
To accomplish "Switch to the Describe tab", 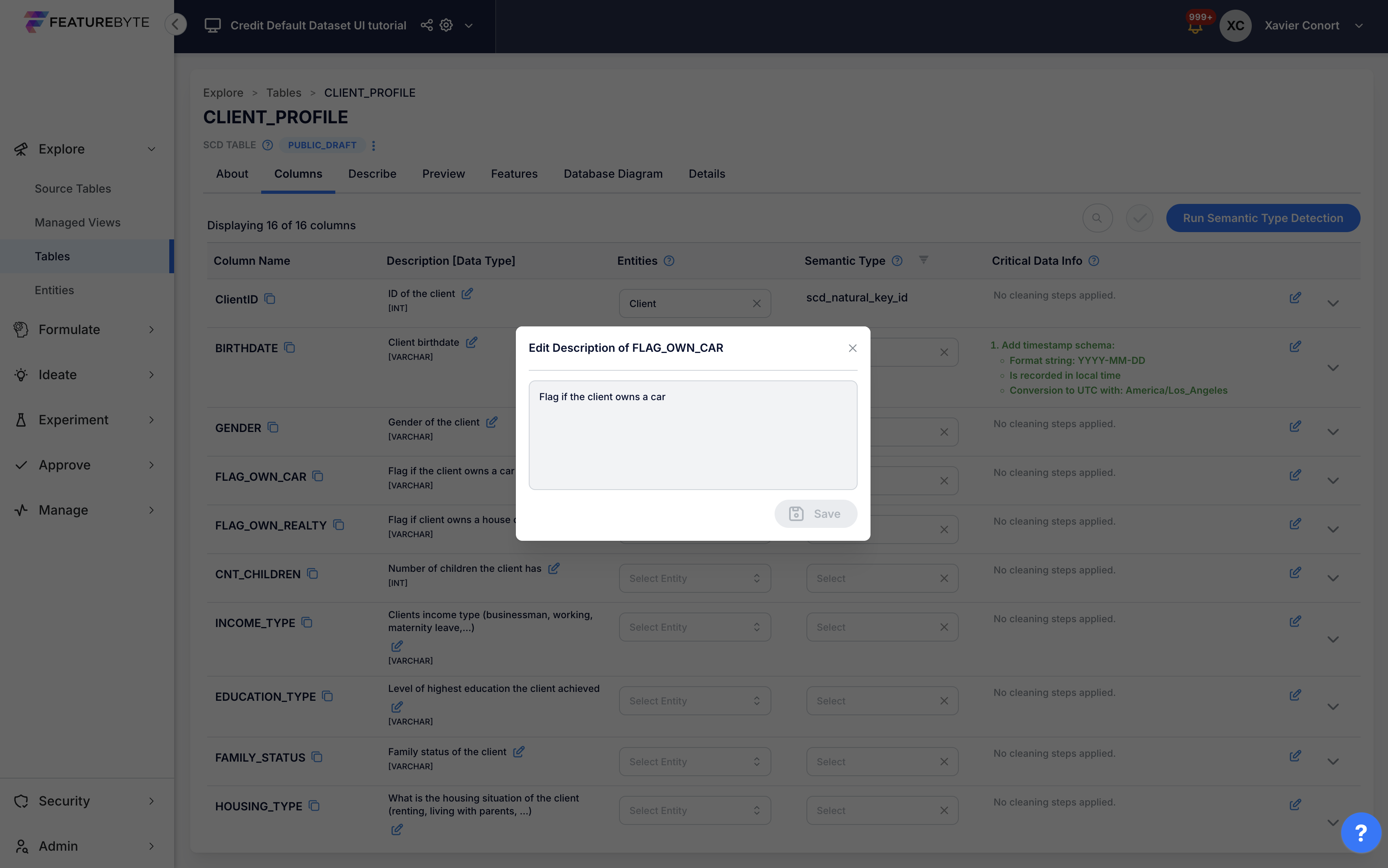I will [372, 174].
